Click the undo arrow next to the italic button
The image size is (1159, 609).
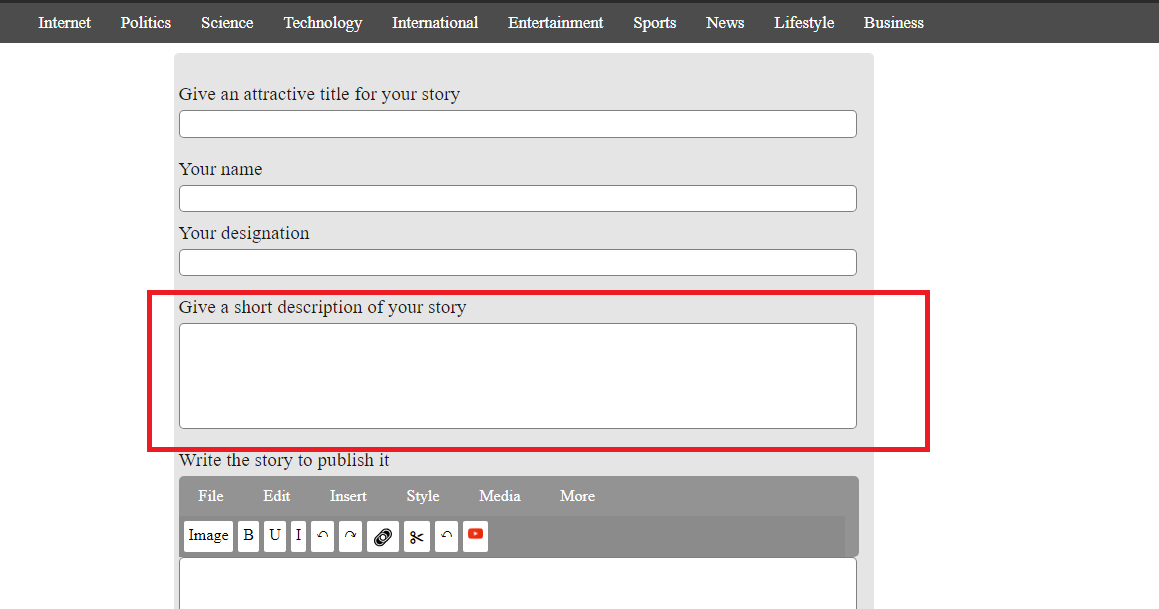[322, 536]
